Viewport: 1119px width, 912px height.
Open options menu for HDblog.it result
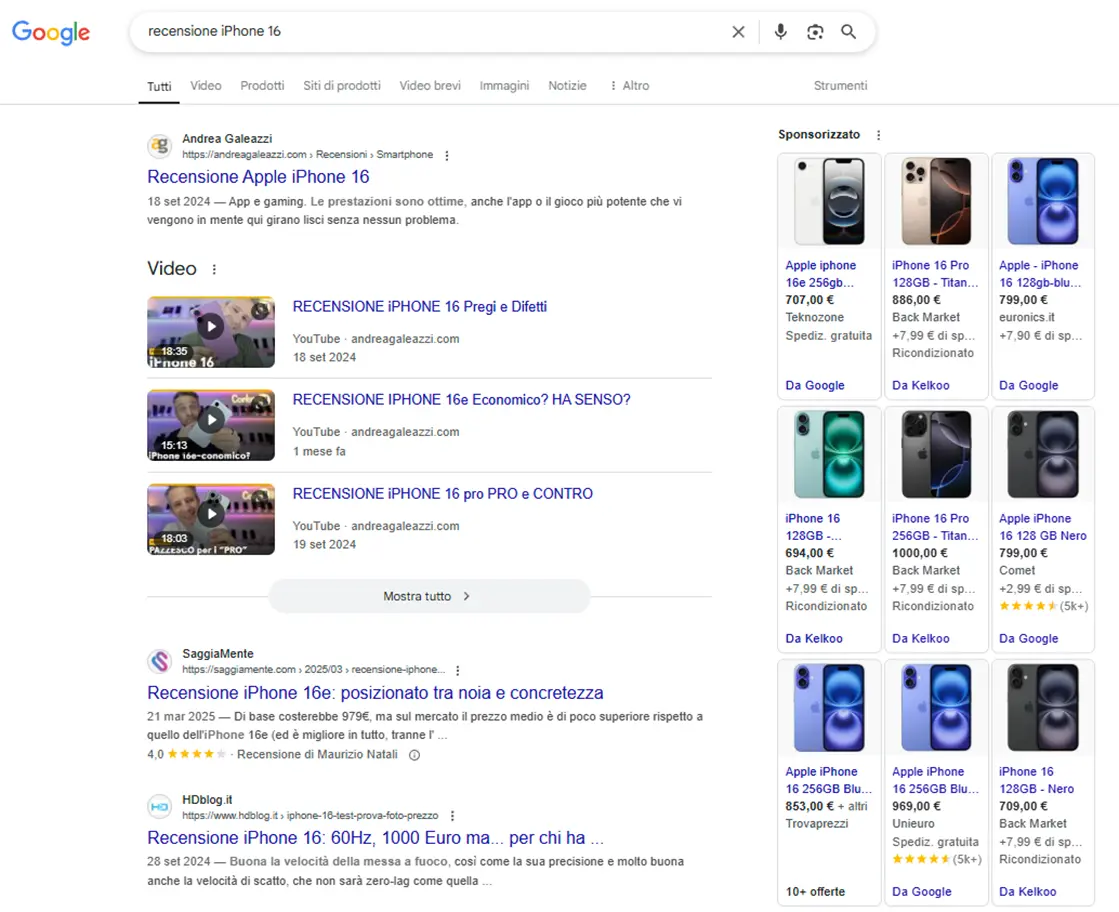pos(452,816)
